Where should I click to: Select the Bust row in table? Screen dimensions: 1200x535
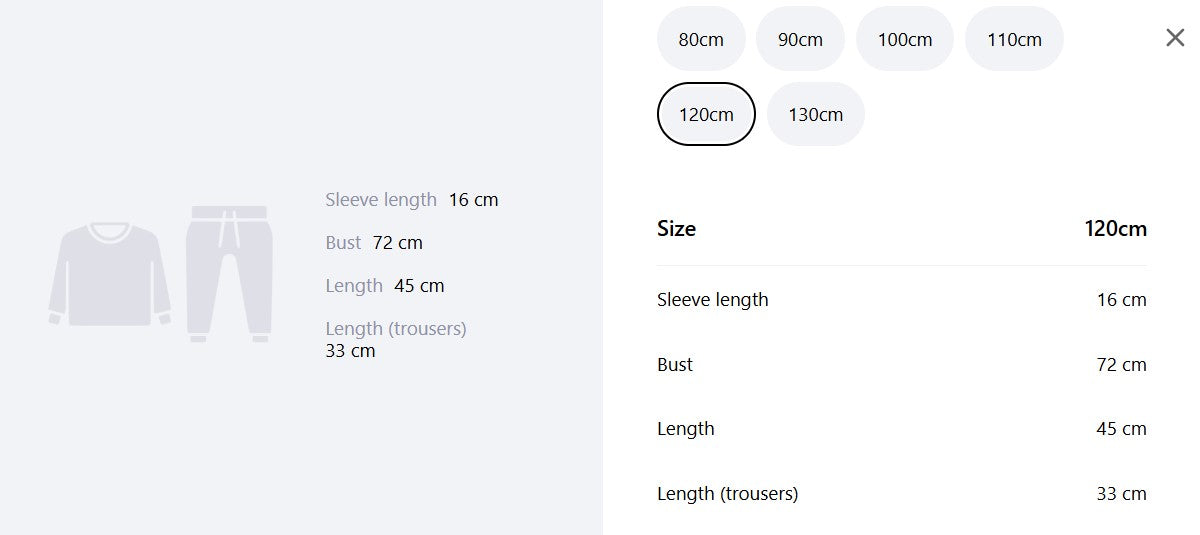click(x=902, y=364)
